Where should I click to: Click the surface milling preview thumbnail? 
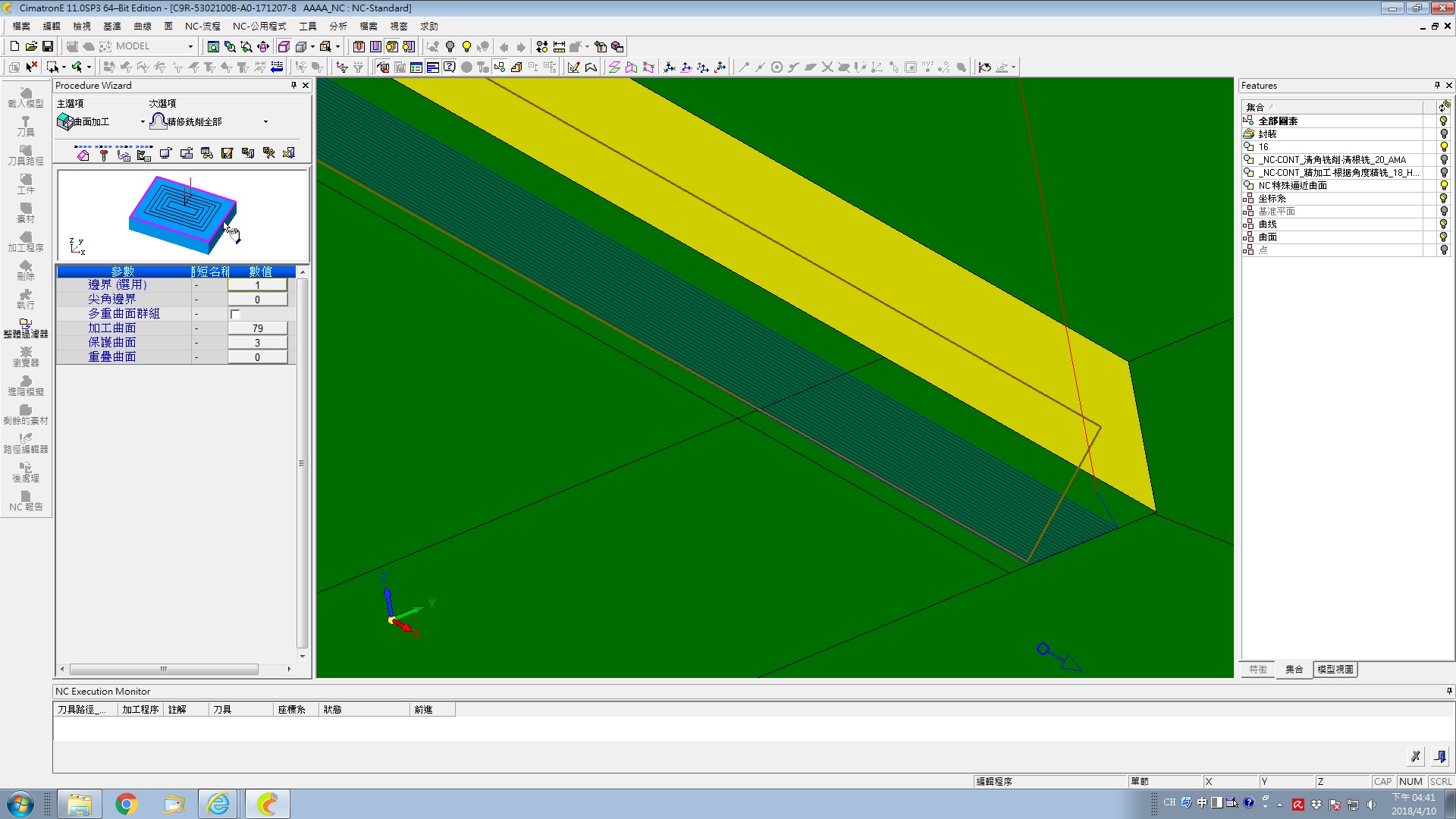tap(183, 216)
